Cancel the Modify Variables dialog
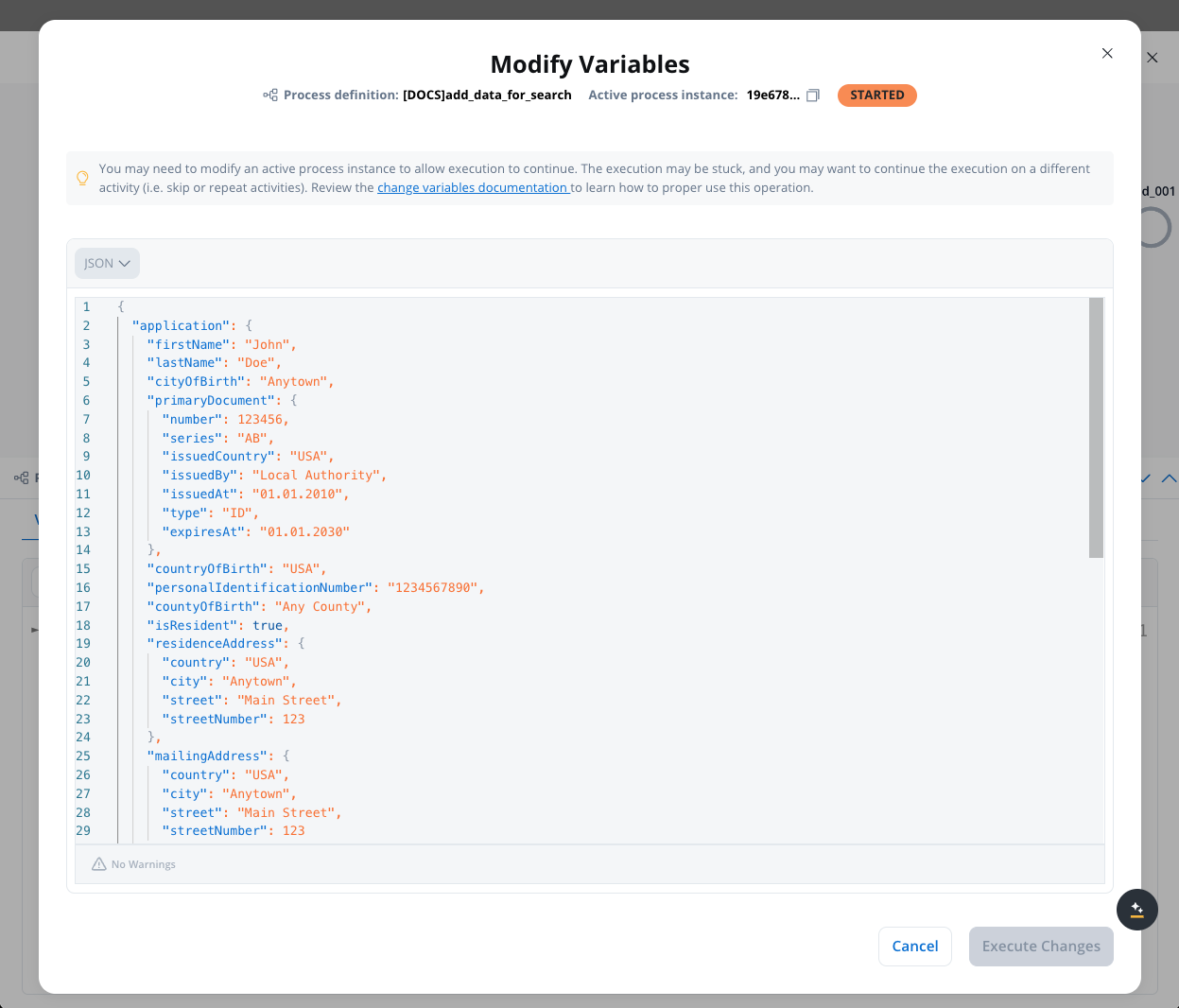The width and height of the screenshot is (1179, 1008). (914, 946)
